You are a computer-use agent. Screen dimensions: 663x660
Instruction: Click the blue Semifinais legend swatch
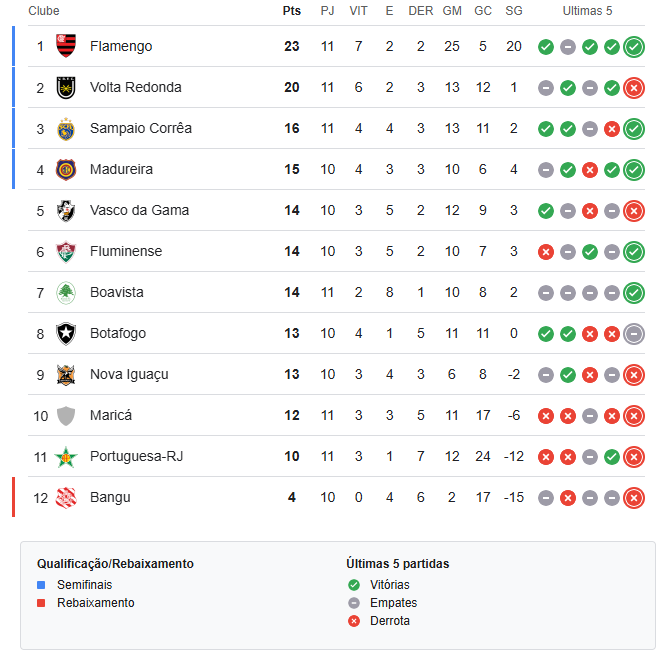(x=41, y=585)
